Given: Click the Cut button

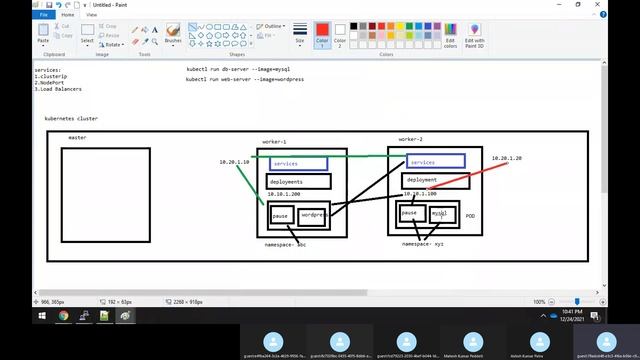Looking at the screenshot, I should pos(62,26).
